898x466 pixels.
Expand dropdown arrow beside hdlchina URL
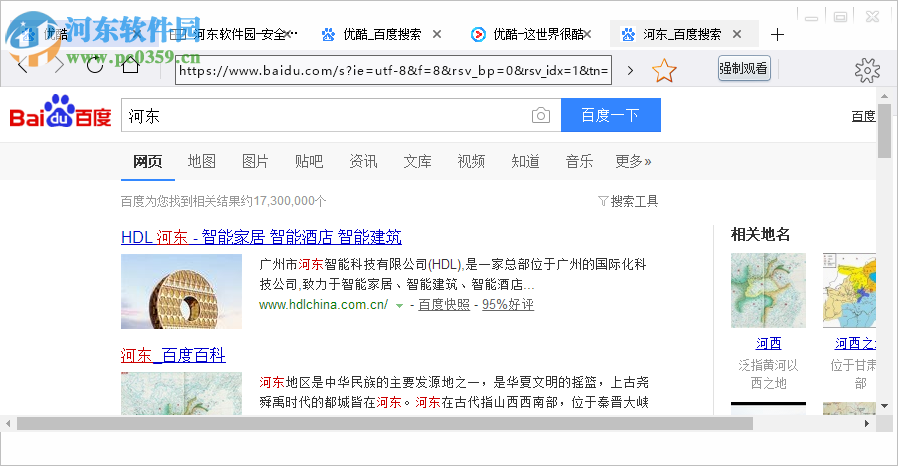pos(399,306)
